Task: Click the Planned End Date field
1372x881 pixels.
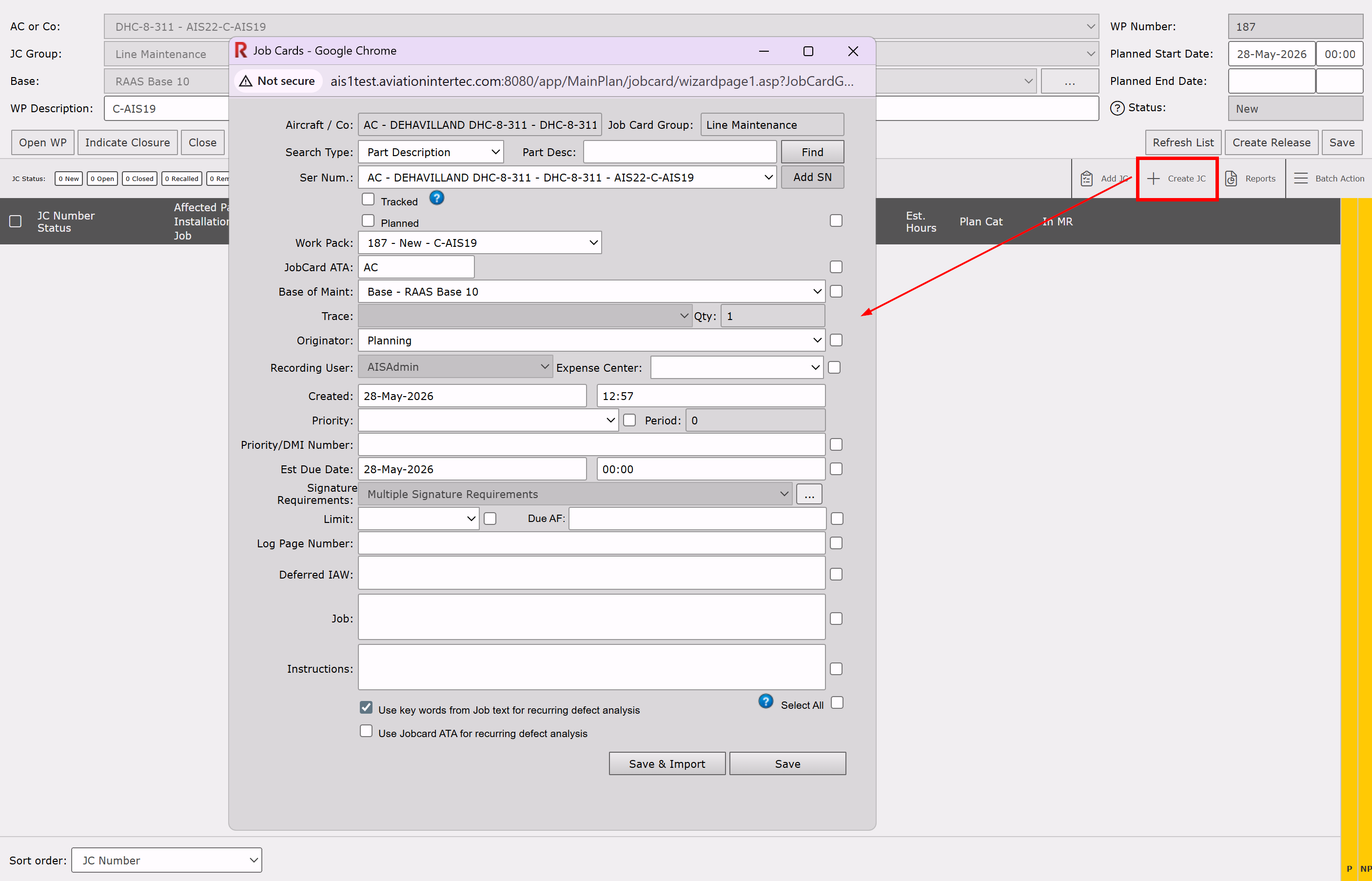Action: click(1272, 81)
